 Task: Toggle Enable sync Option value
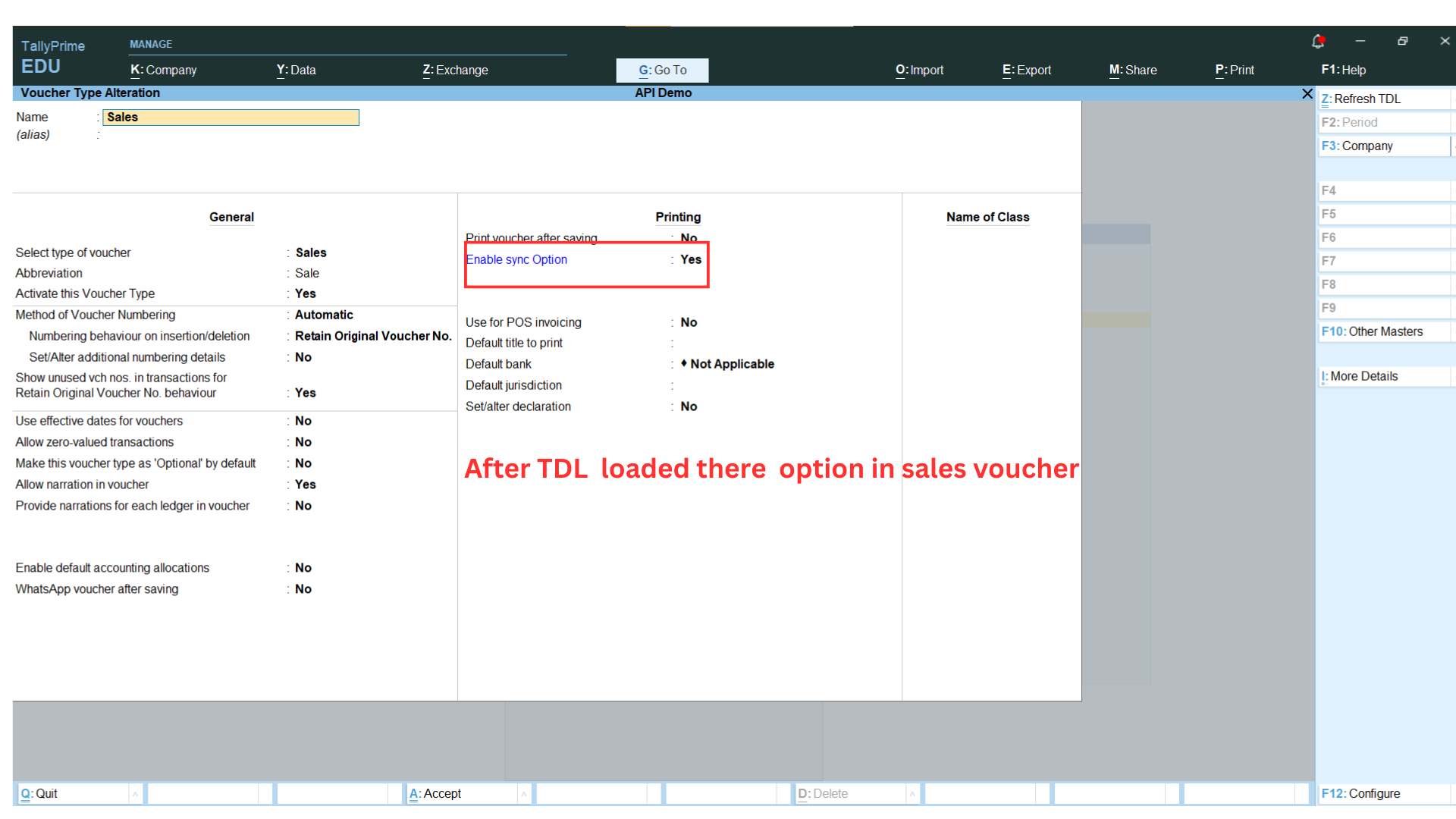[x=690, y=259]
